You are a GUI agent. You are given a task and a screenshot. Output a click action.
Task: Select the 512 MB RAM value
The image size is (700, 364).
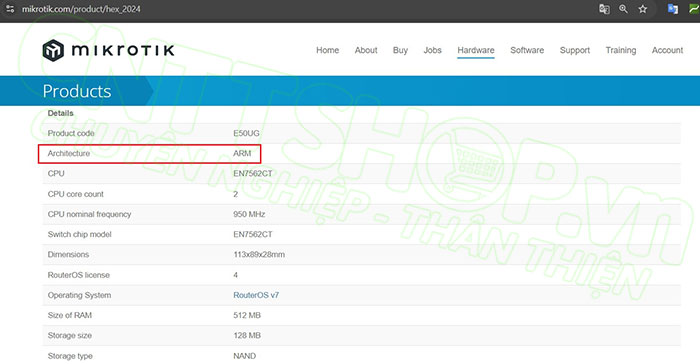pyautogui.click(x=247, y=315)
